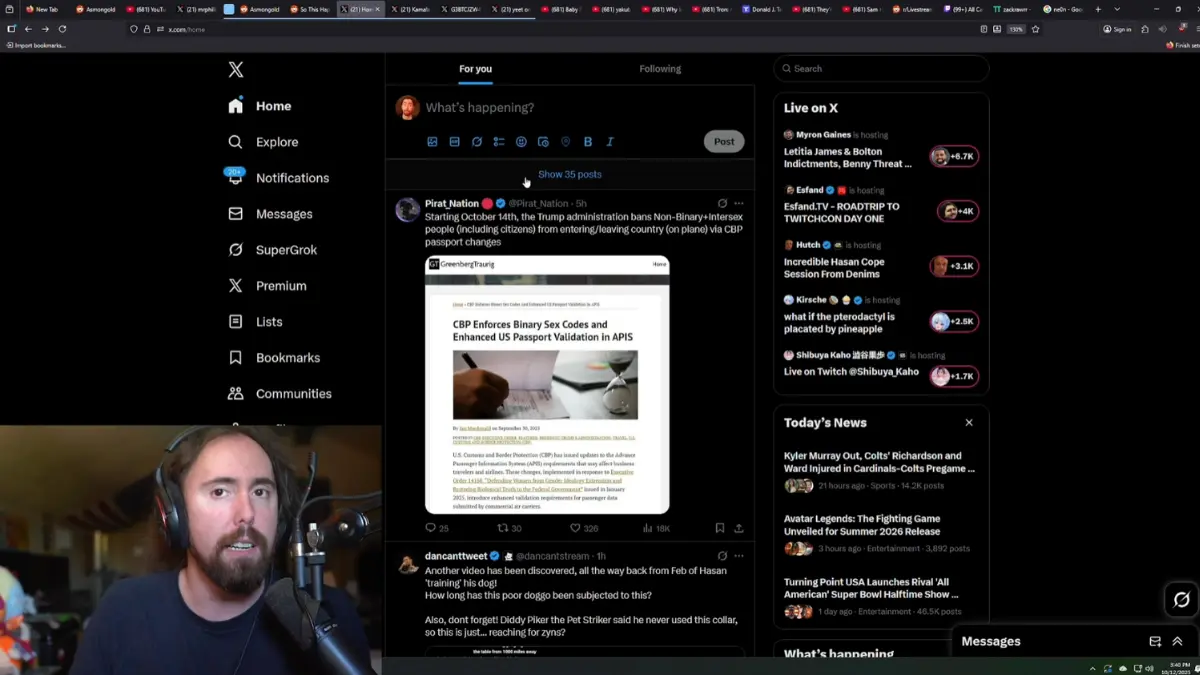Open Premium in the sidebar
1200x675 pixels.
(267, 286)
